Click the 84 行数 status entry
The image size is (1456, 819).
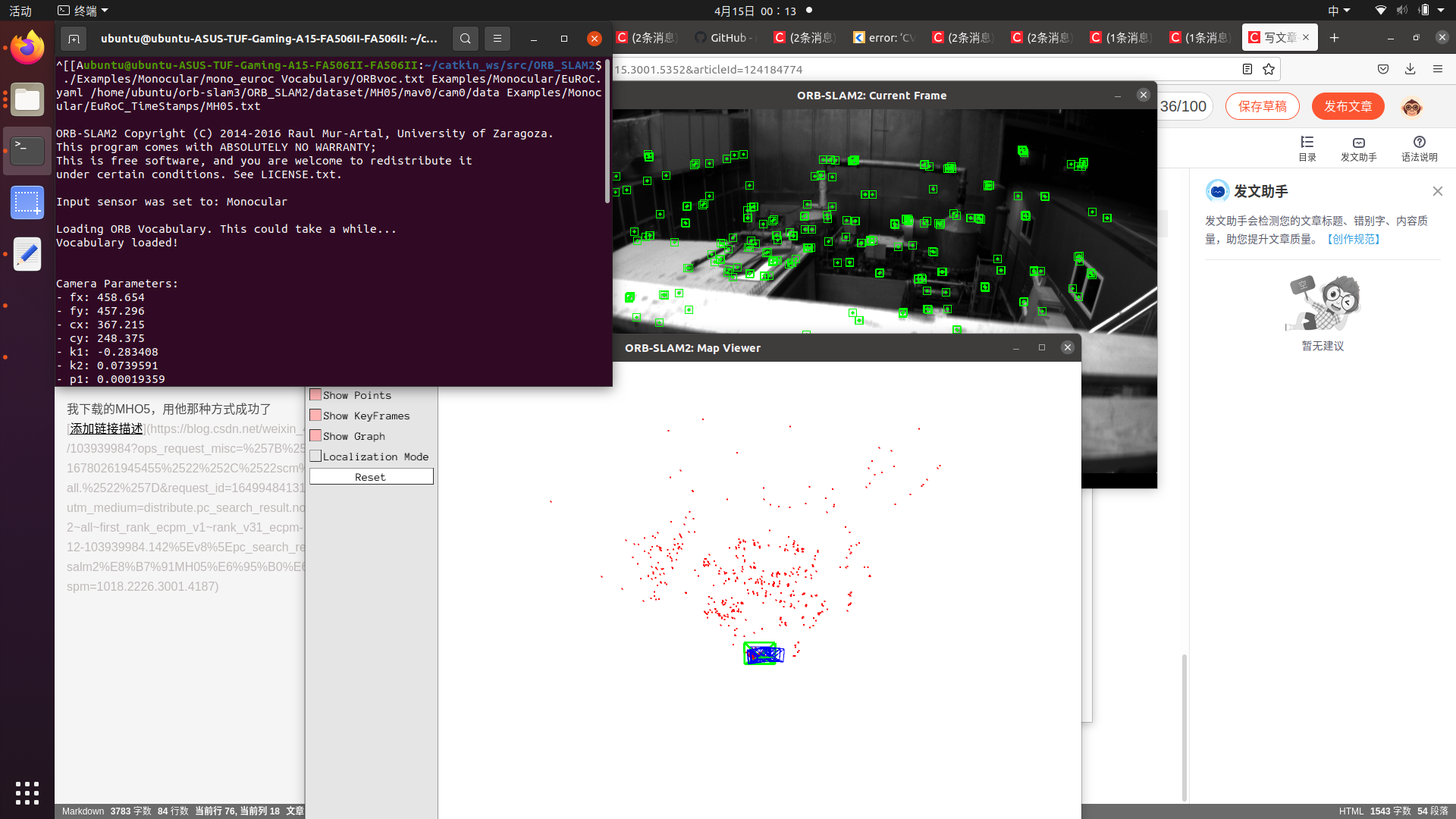[173, 811]
